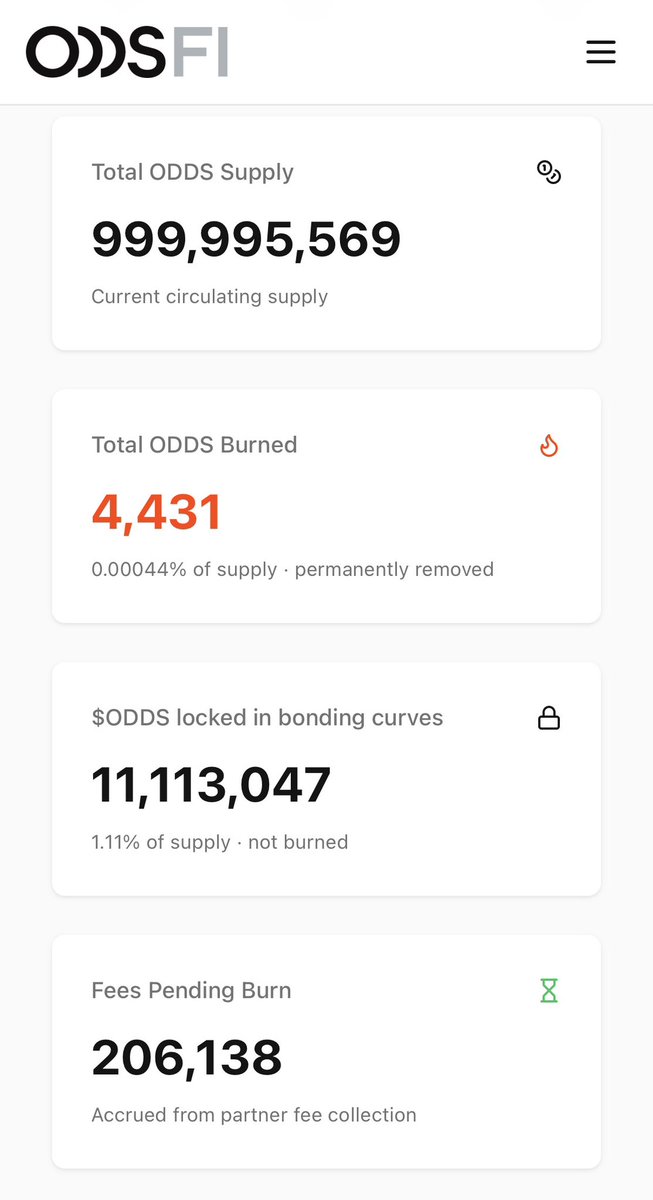Click the 206,138 pending fees value
653x1200 pixels.
[x=187, y=1059]
